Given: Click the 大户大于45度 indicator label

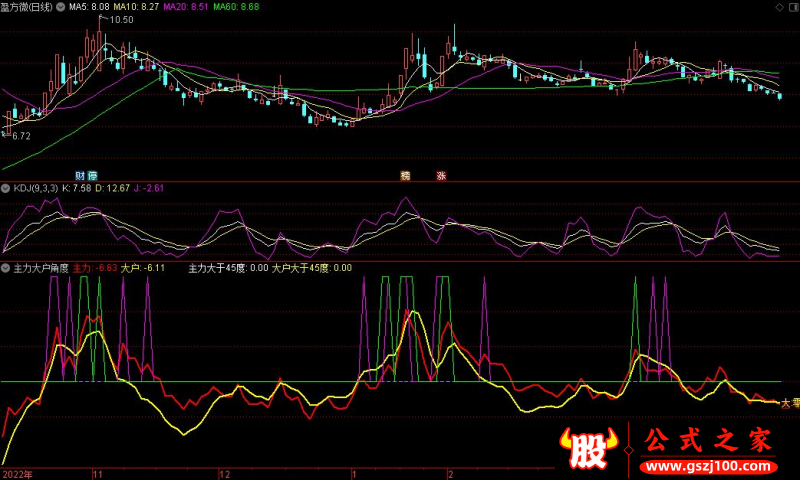Looking at the screenshot, I should (x=312, y=268).
